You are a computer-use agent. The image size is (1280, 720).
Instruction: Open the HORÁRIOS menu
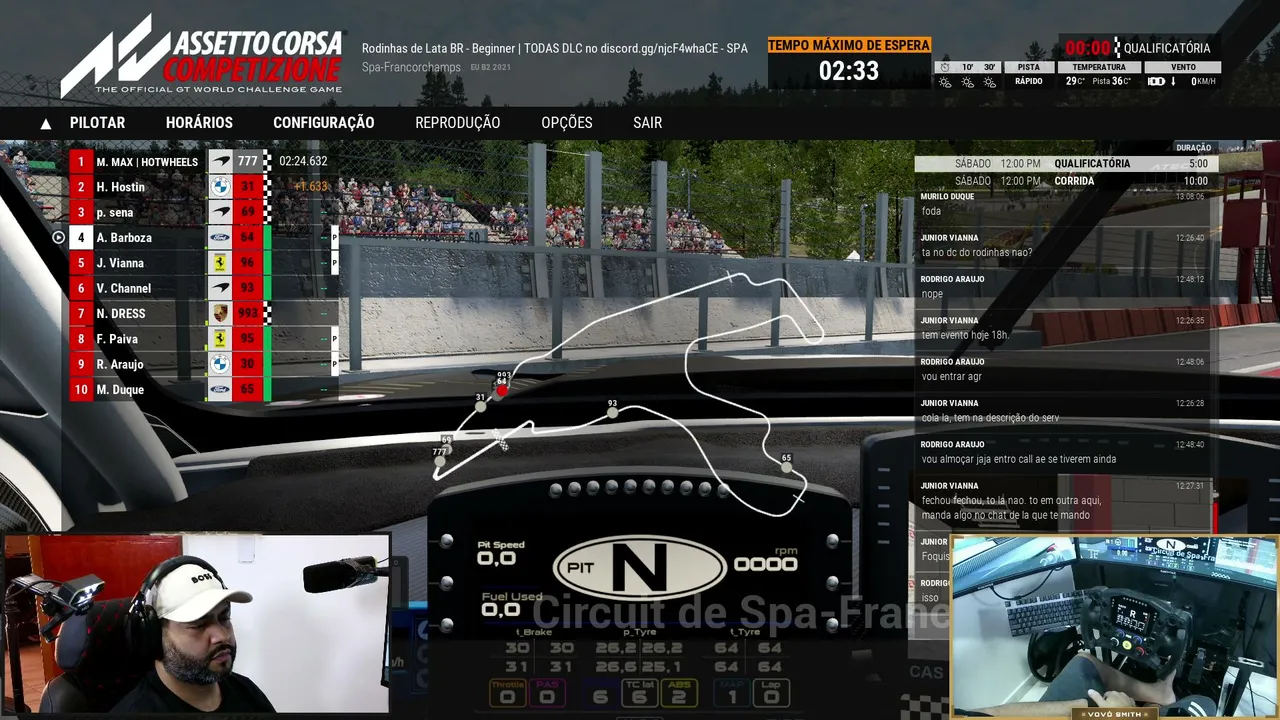point(199,123)
